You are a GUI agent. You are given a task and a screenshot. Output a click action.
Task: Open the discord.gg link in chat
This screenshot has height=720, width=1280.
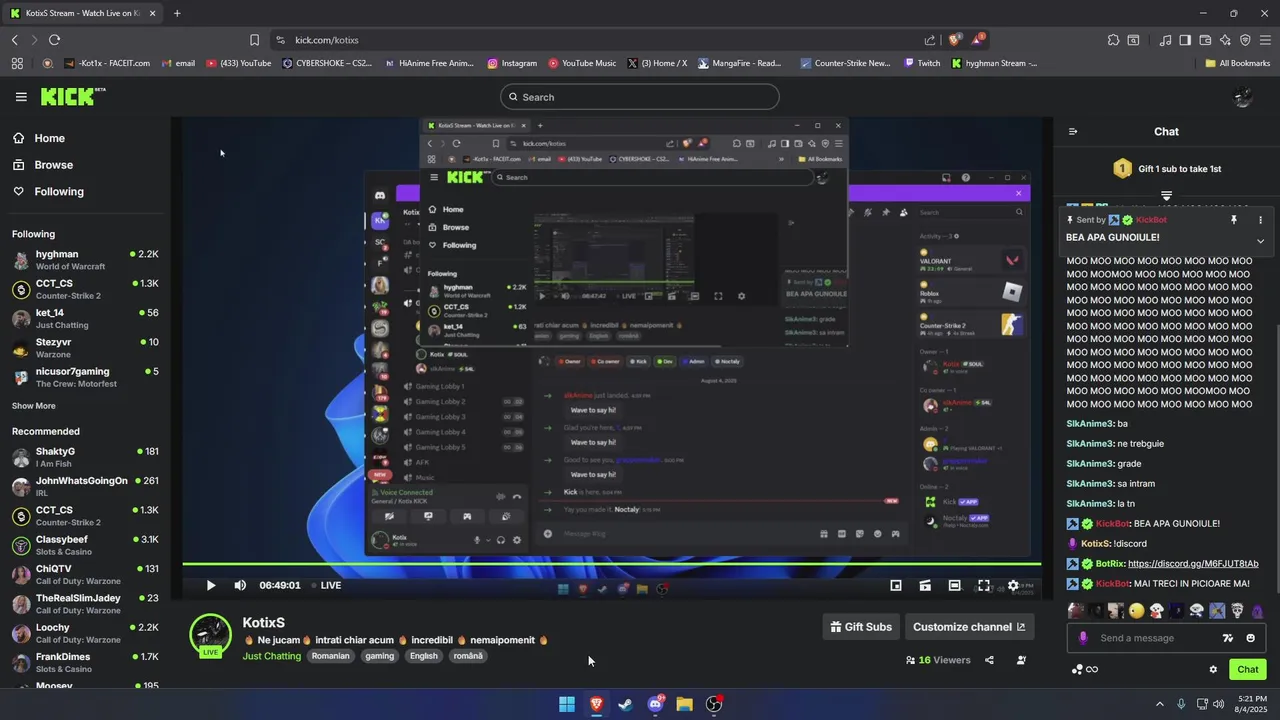1193,564
